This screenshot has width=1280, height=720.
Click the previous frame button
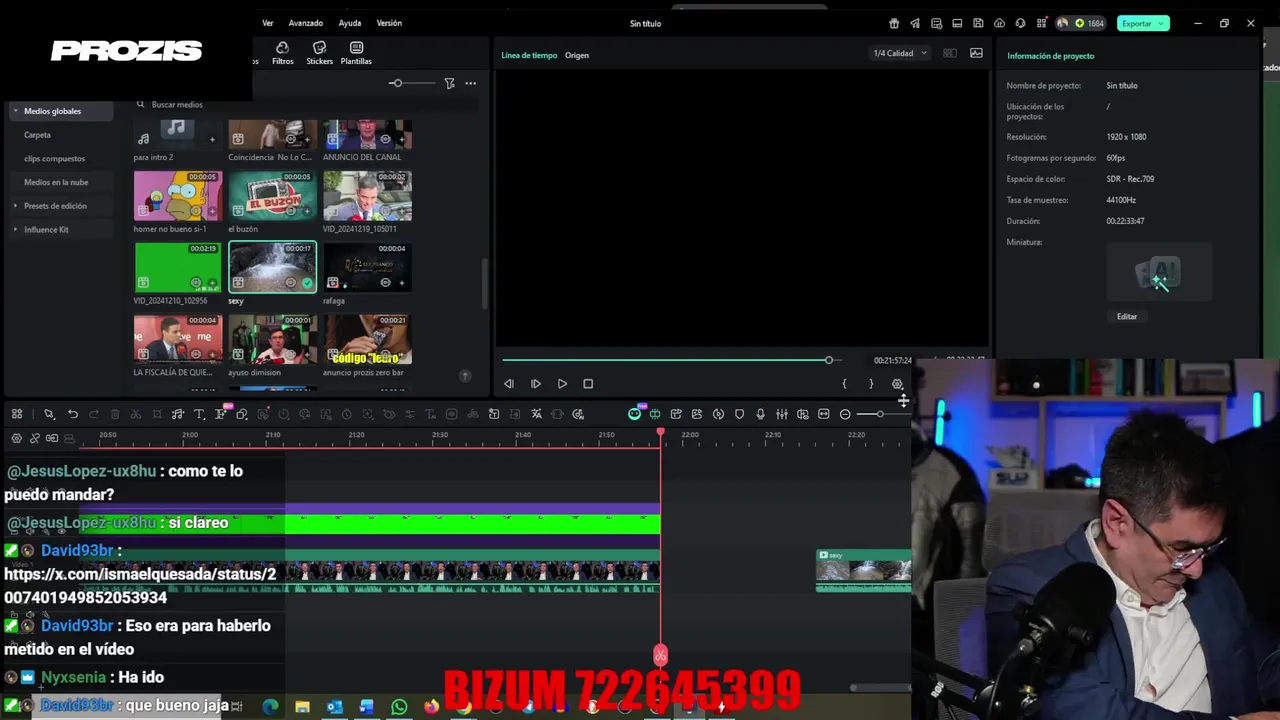[509, 384]
